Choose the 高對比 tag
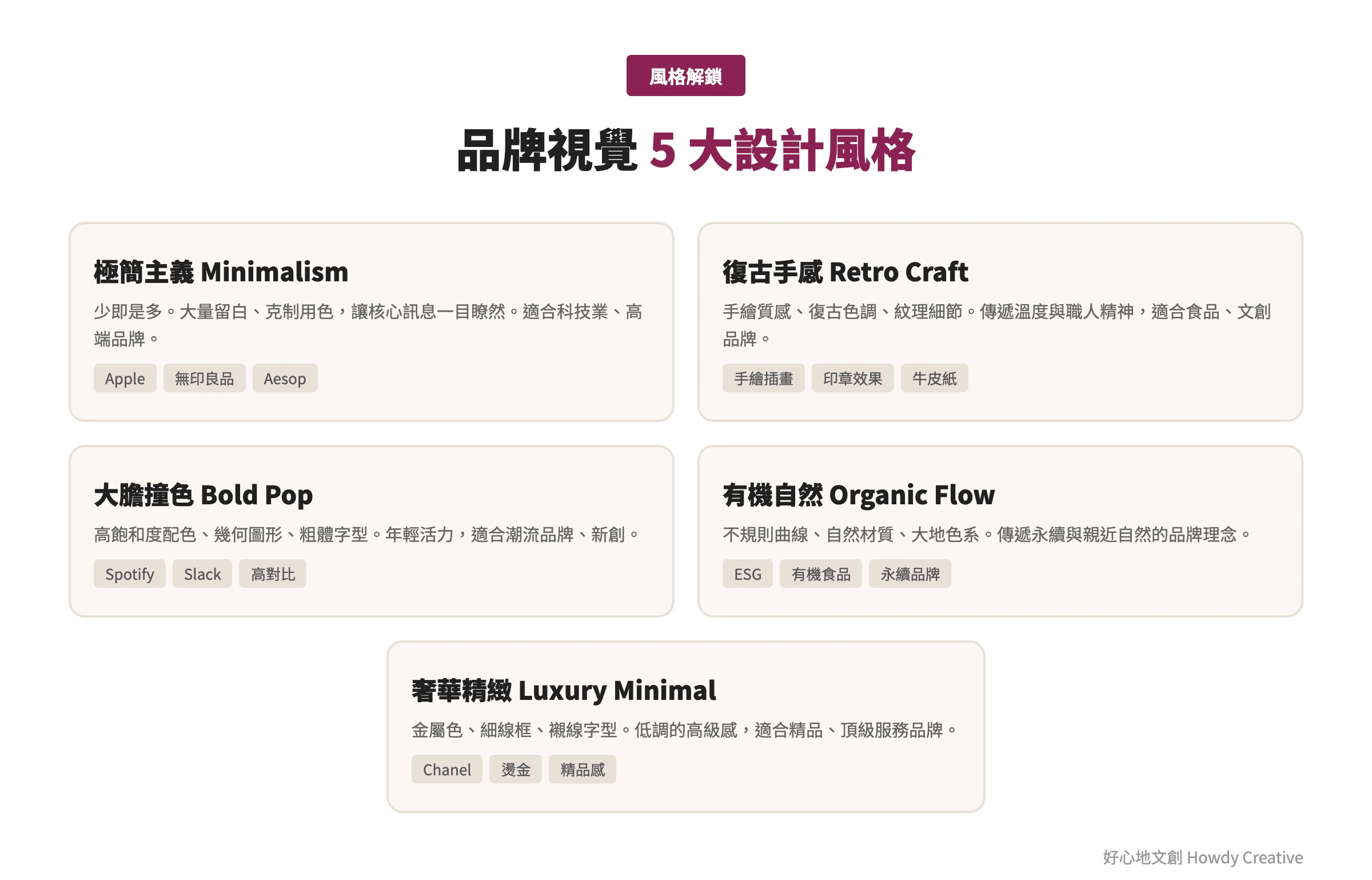 coord(273,574)
